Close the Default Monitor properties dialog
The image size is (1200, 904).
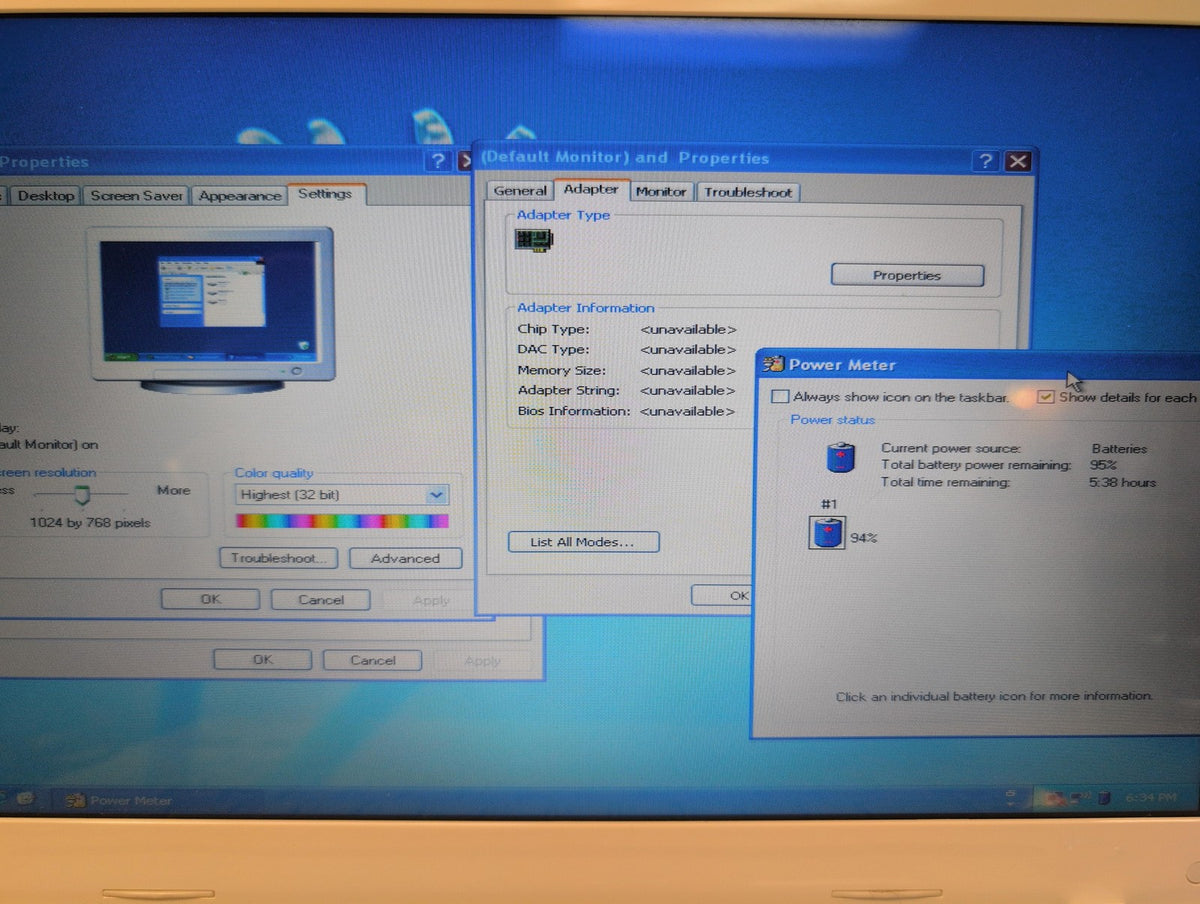click(x=1017, y=162)
